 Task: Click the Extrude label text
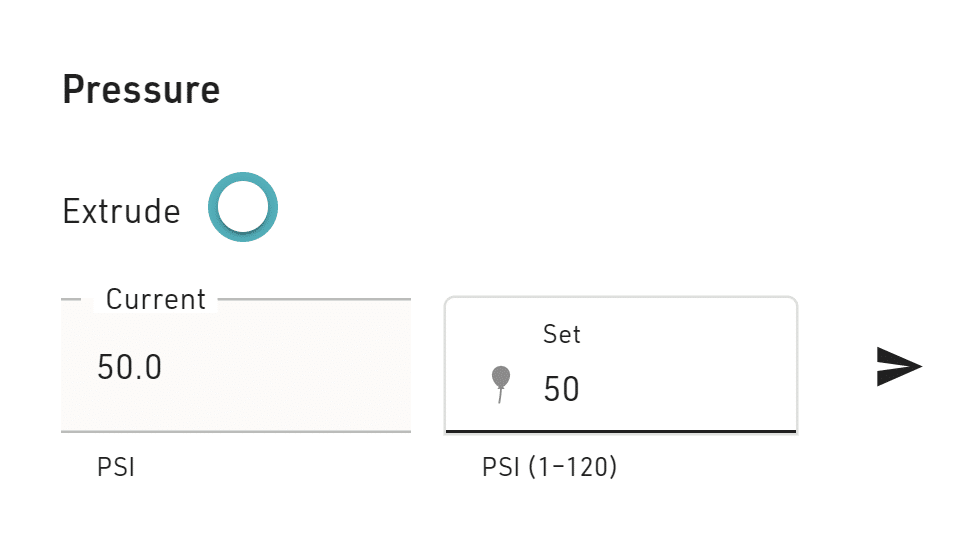coord(121,212)
